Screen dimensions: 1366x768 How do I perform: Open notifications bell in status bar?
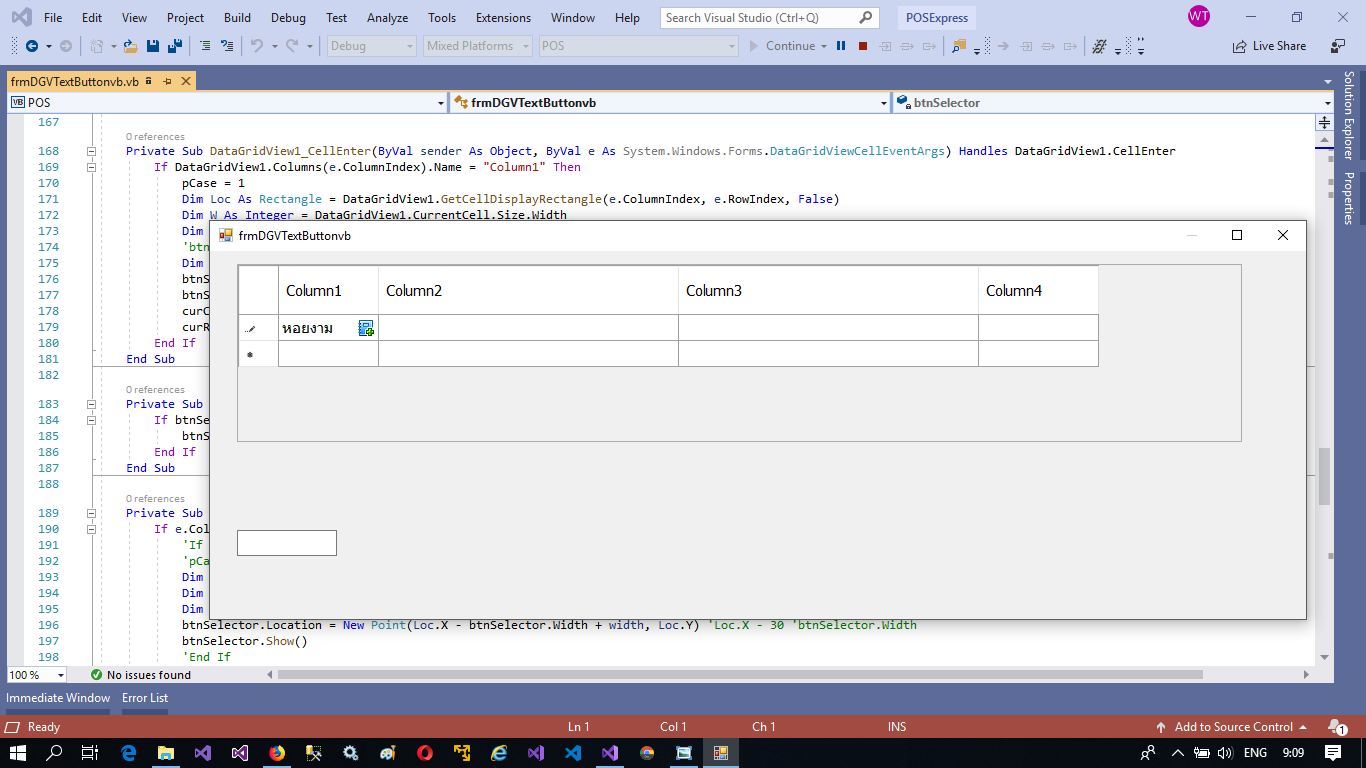coord(1336,727)
